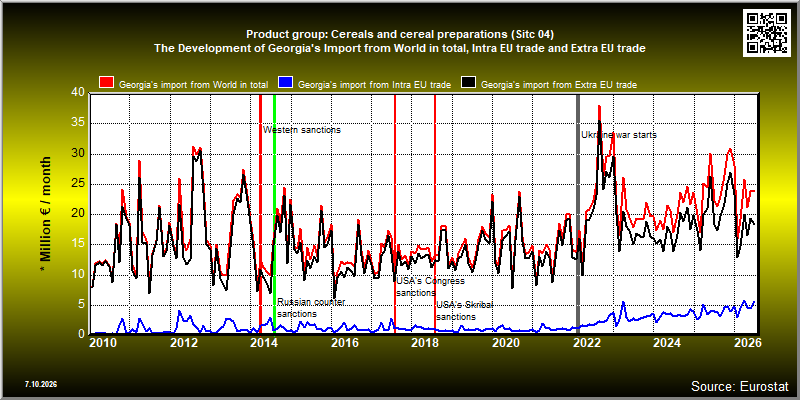Click the y-axis value 15

[x=78, y=244]
